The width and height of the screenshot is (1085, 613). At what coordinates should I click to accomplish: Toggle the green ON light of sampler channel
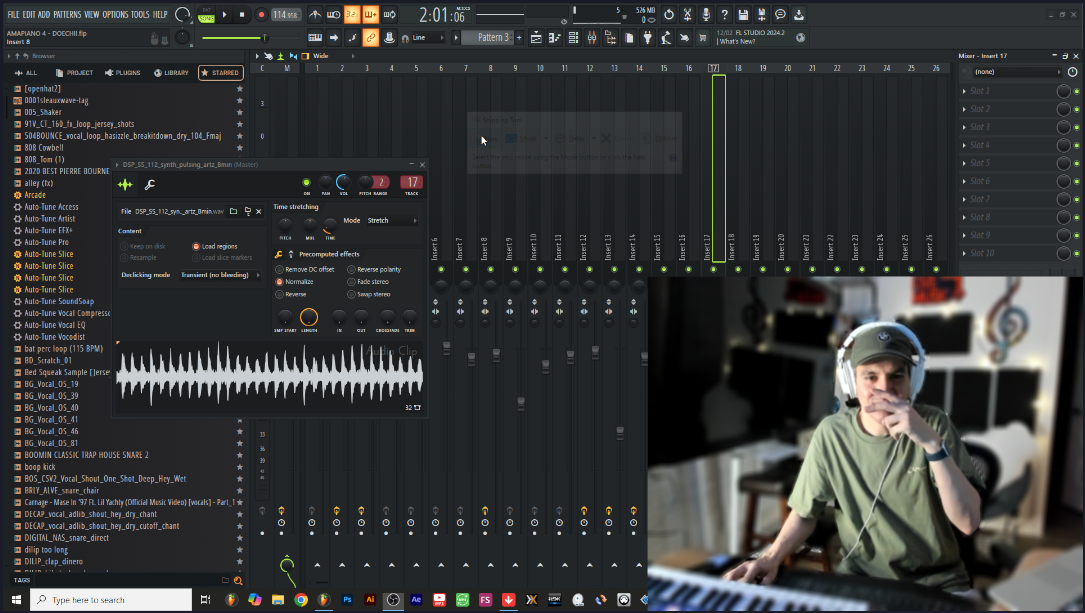[x=307, y=183]
